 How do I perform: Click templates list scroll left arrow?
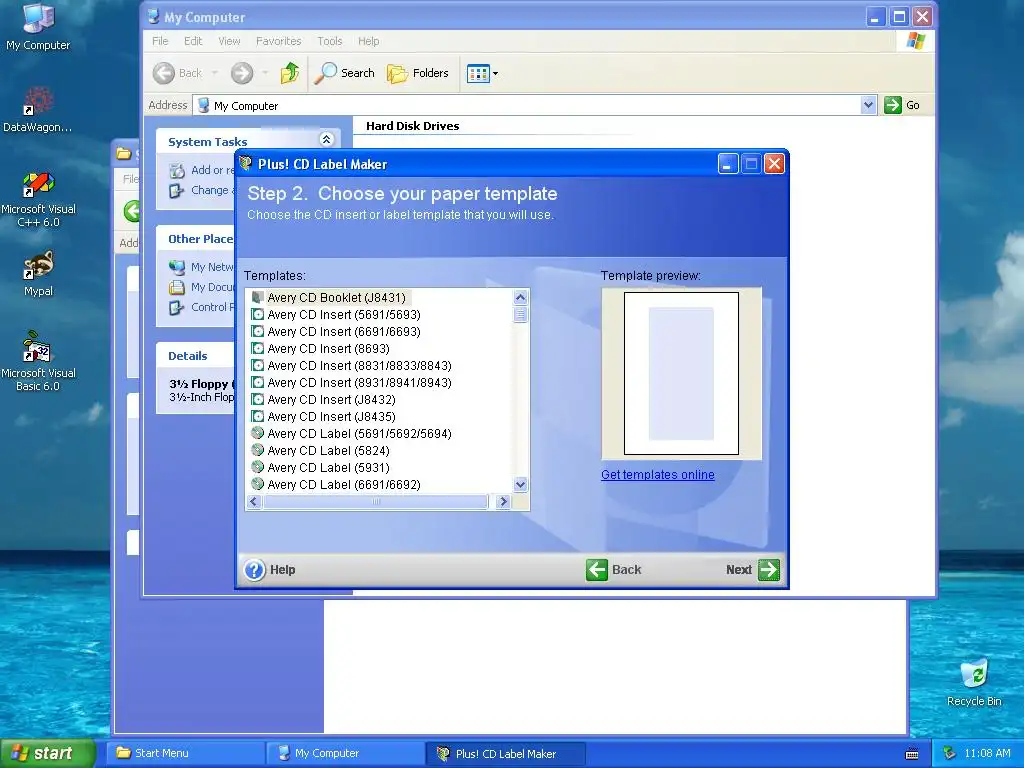click(x=254, y=502)
